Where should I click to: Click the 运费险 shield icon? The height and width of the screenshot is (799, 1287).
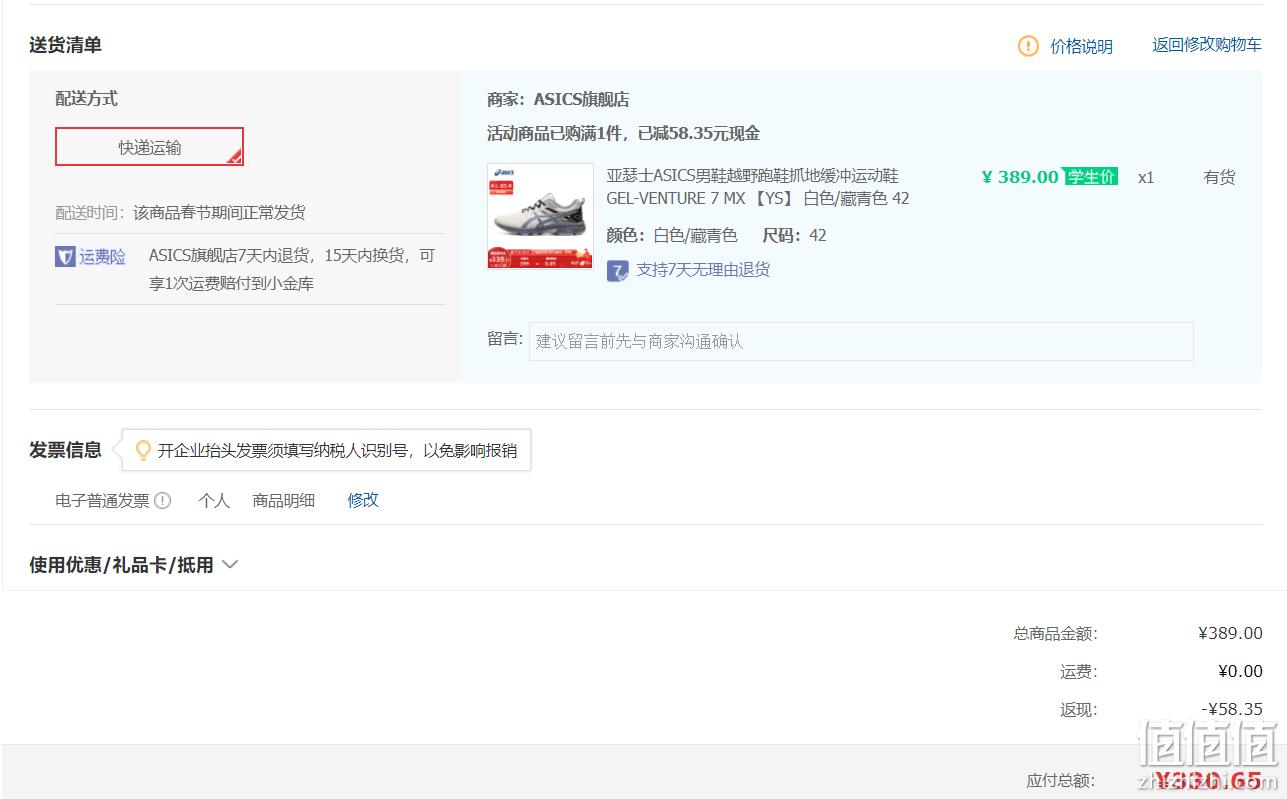(x=65, y=257)
